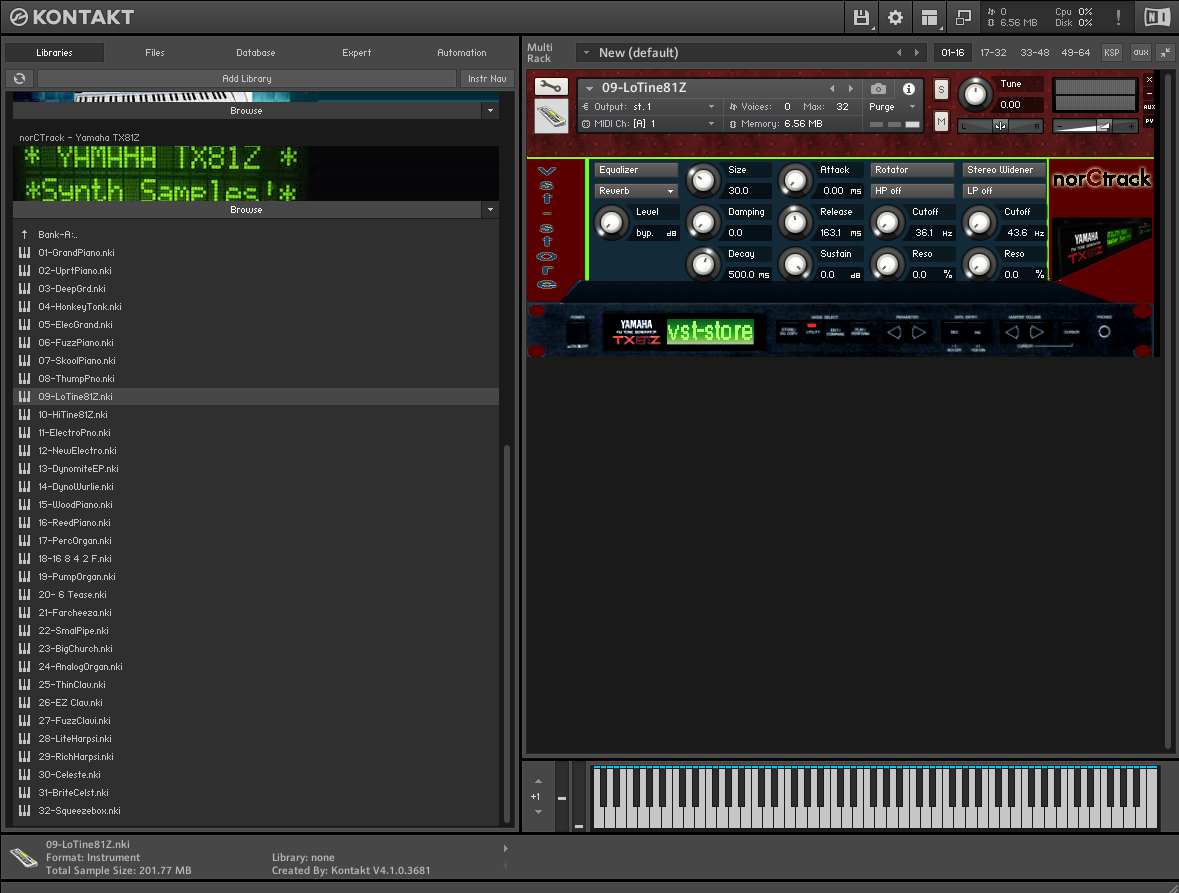This screenshot has width=1179, height=893.
Task: Toggle the PV performance view button
Action: (1149, 121)
